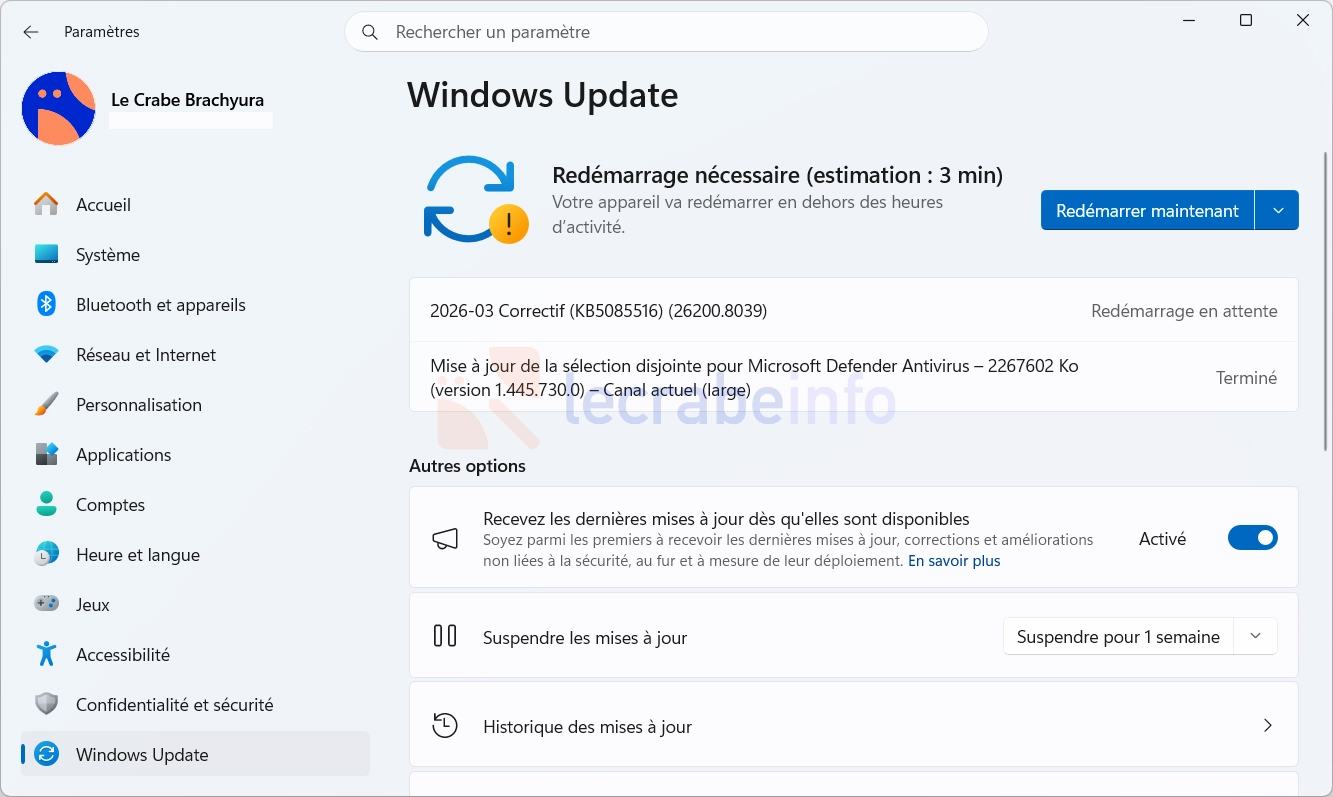Image resolution: width=1333 pixels, height=797 pixels.
Task: Open the Suspendre pour 1 semaine dropdown arrow
Action: (x=1256, y=637)
